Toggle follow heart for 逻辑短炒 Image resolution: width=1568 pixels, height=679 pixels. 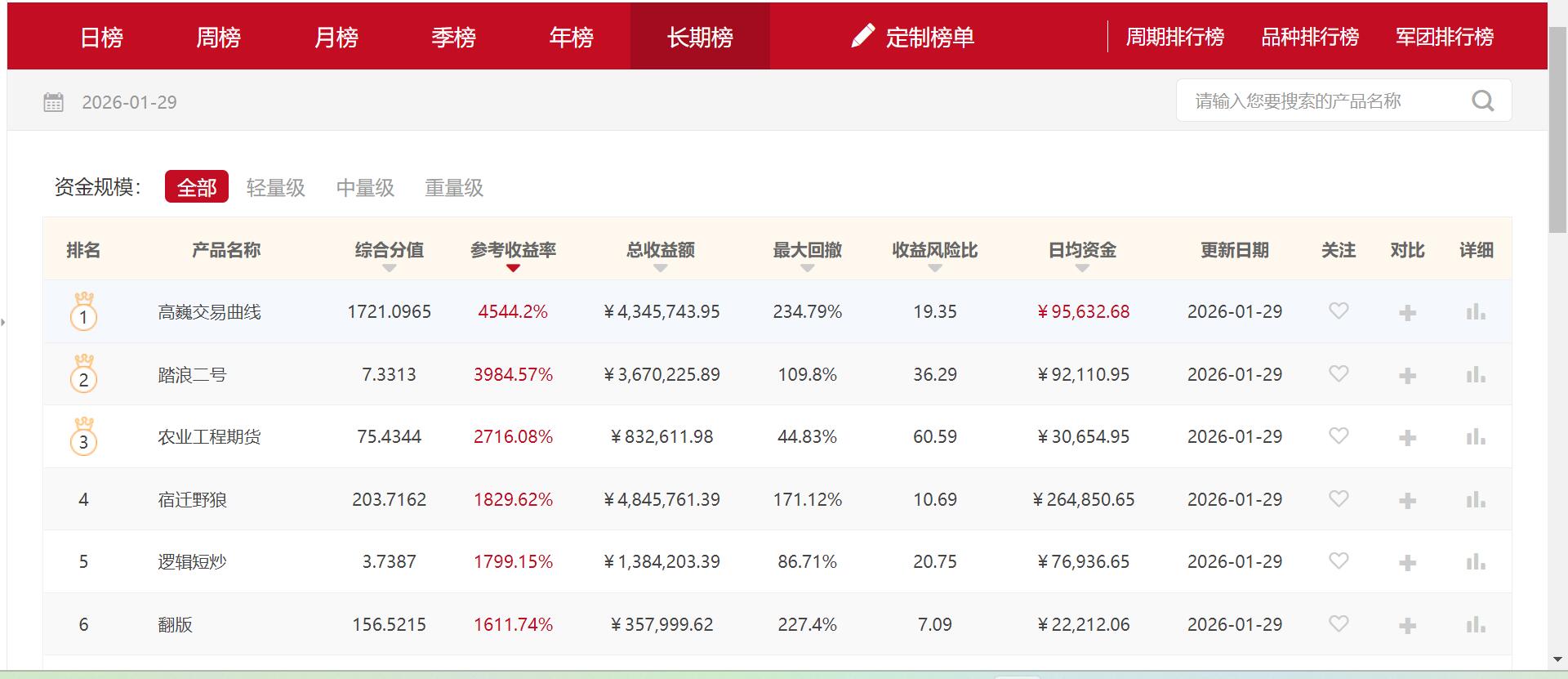(1338, 561)
